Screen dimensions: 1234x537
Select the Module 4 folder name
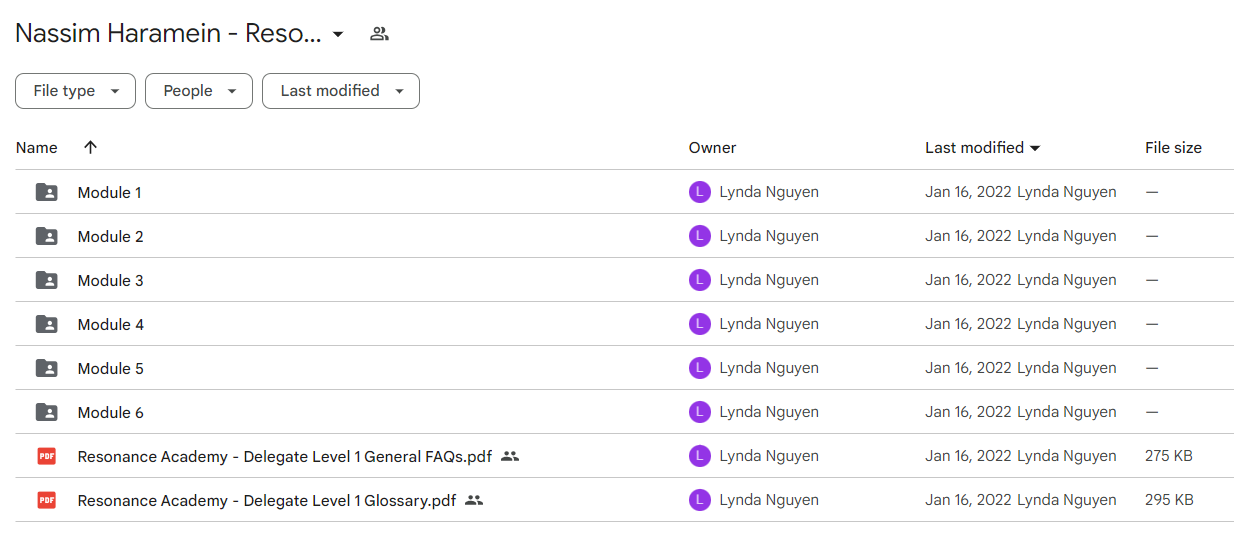110,325
